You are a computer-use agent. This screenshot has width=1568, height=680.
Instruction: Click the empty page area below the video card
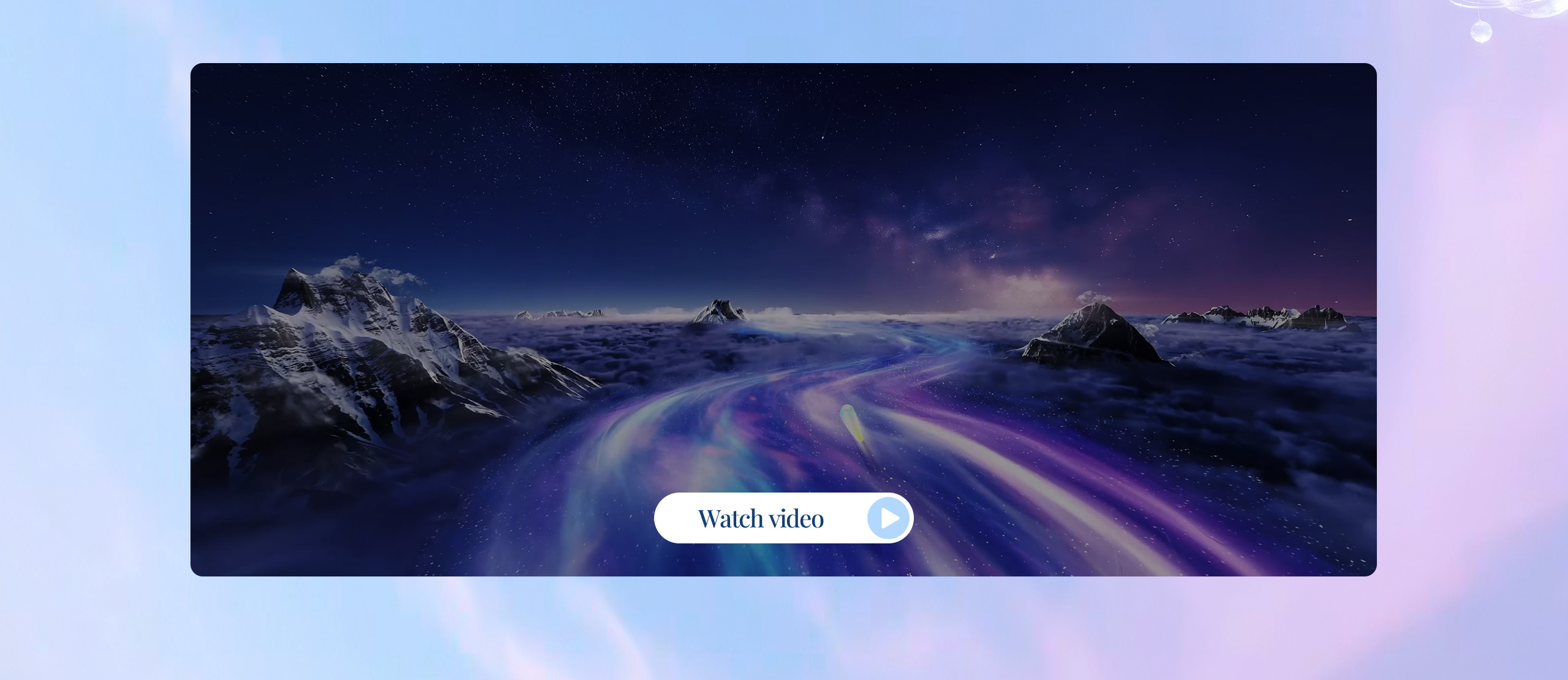(x=784, y=631)
